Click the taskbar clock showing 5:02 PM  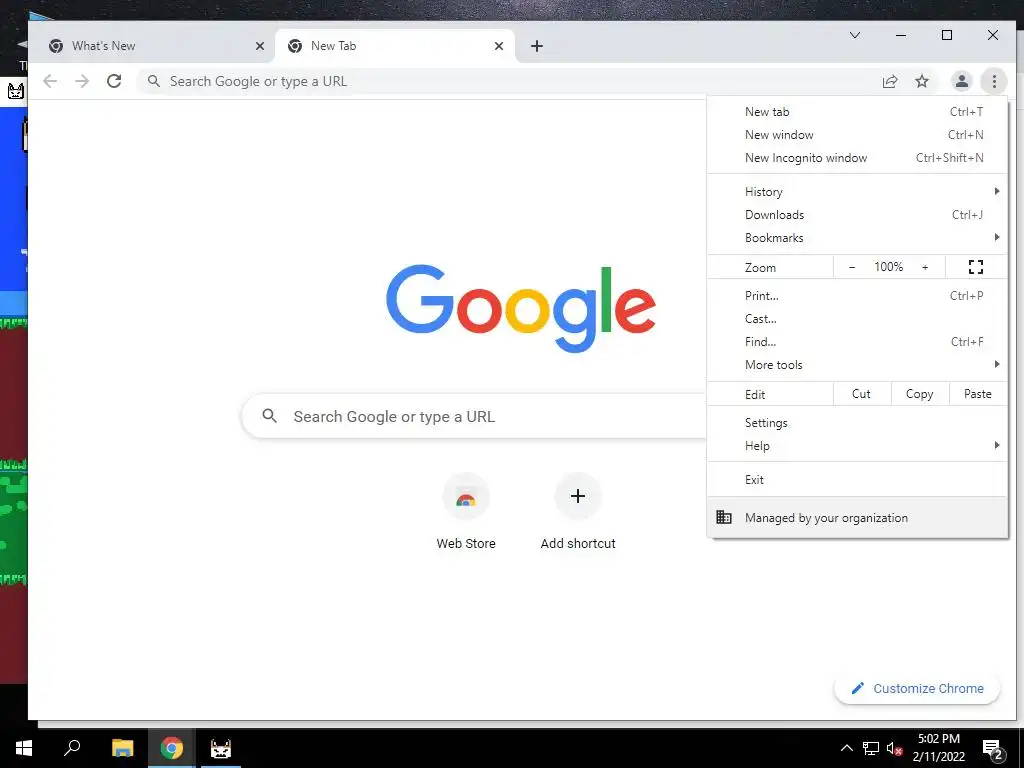[938, 748]
